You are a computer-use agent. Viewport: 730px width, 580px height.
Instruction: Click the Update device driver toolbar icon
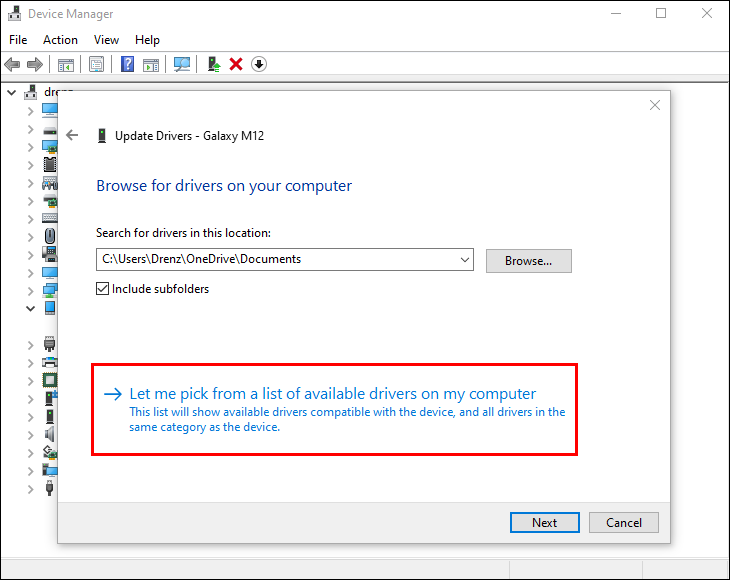pyautogui.click(x=214, y=64)
